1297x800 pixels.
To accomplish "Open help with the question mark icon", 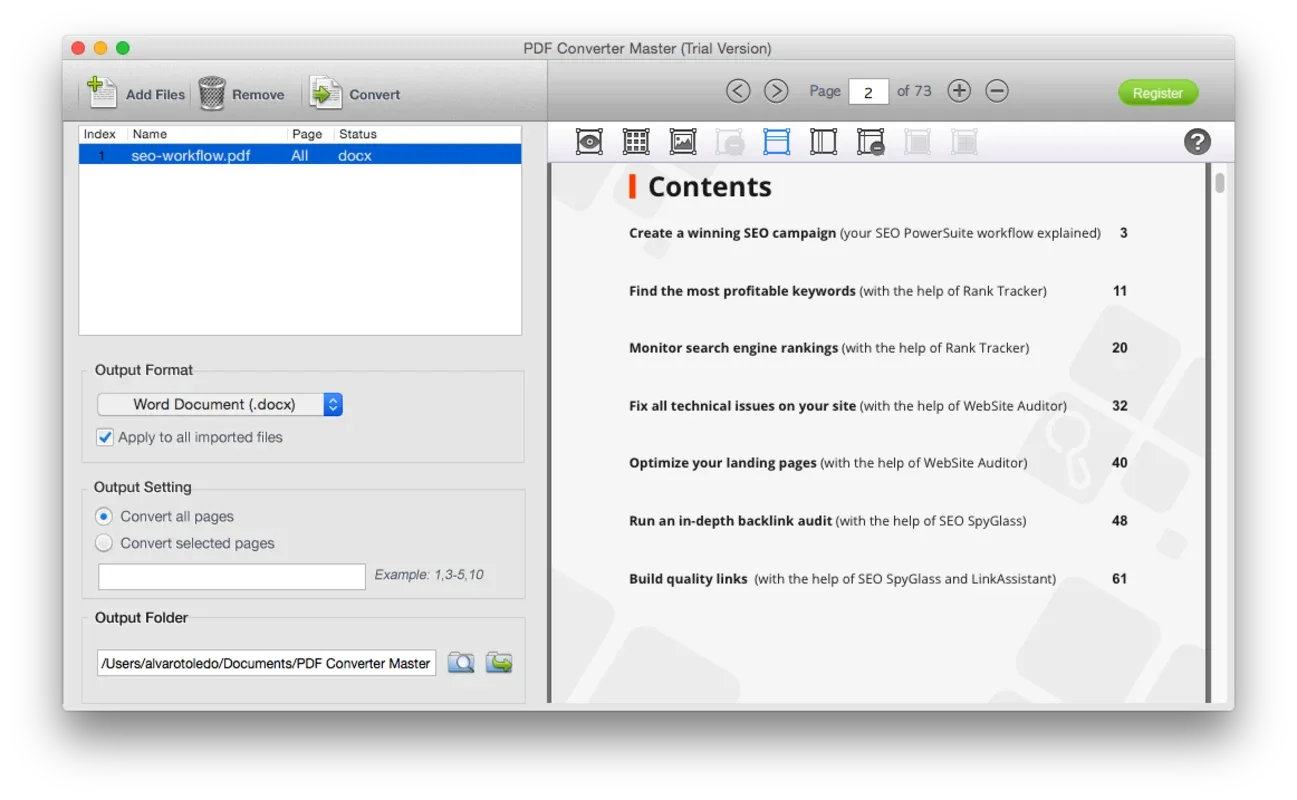I will coord(1197,142).
